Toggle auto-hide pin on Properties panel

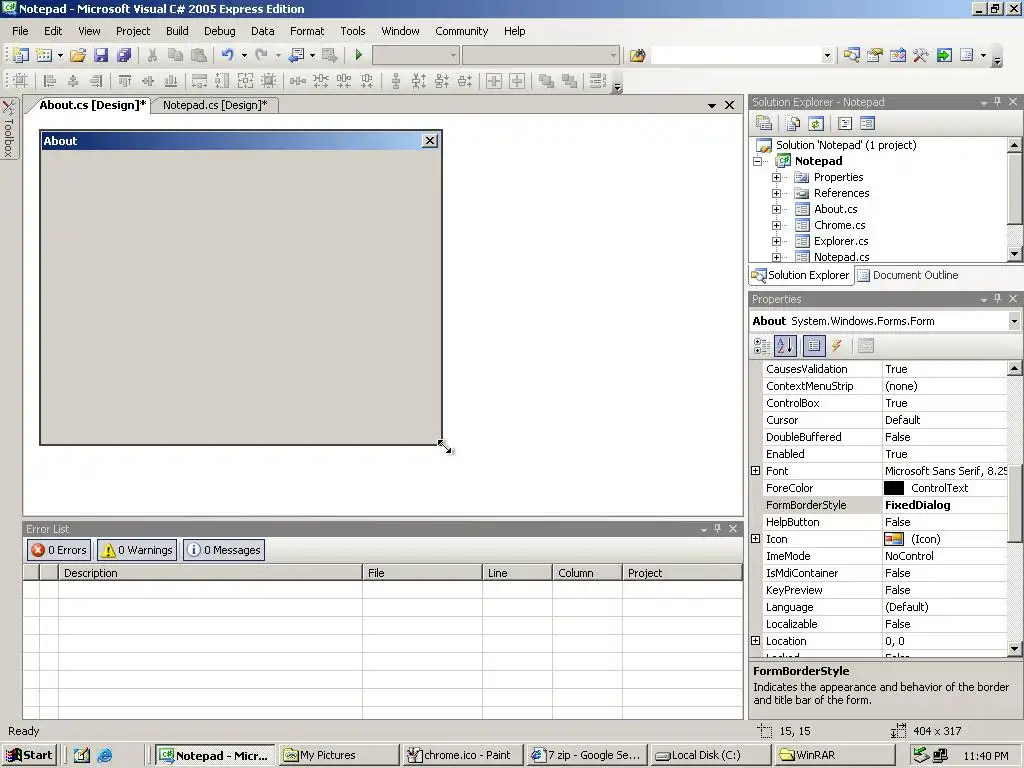tap(997, 299)
